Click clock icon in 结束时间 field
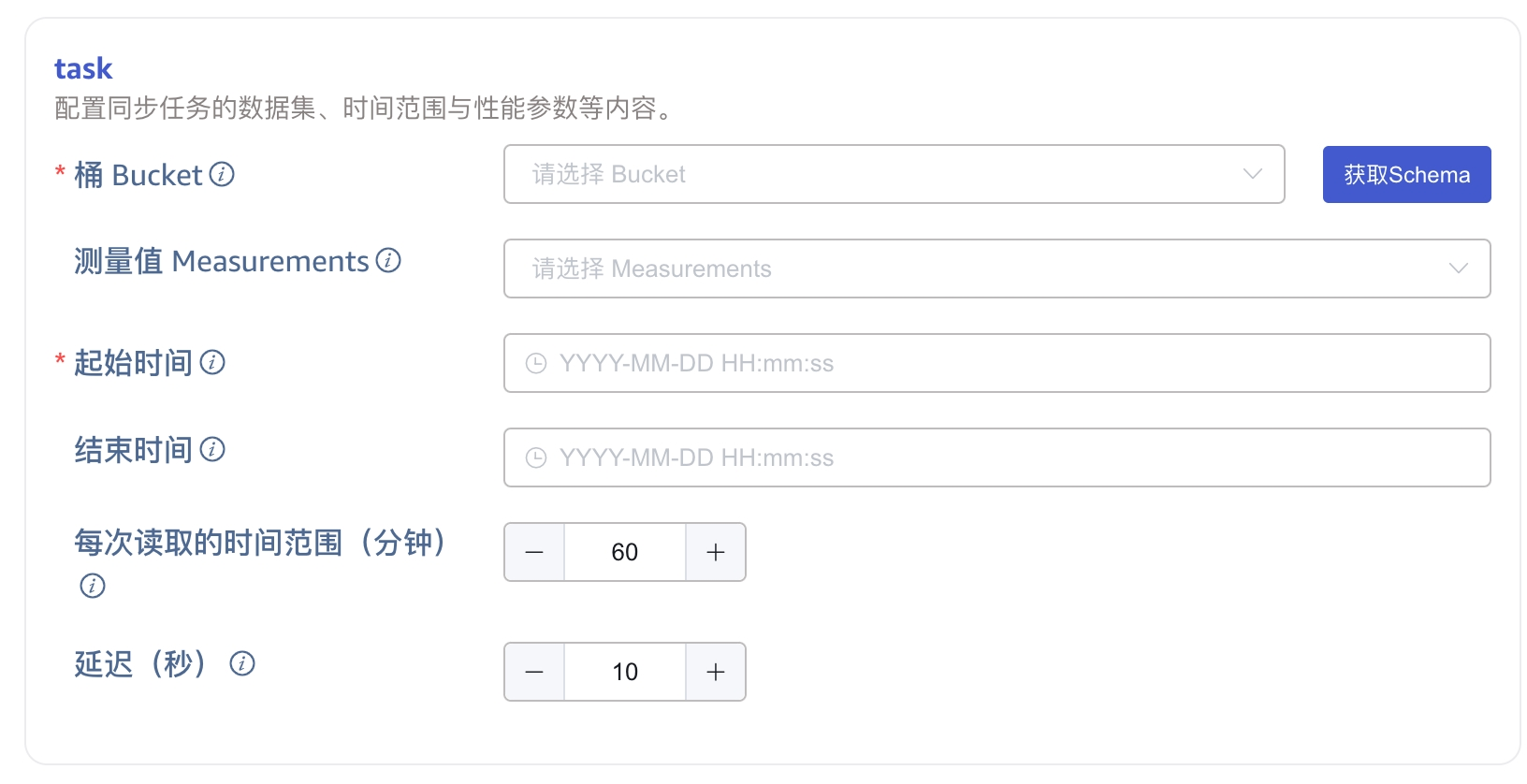1527x784 pixels. (x=536, y=457)
